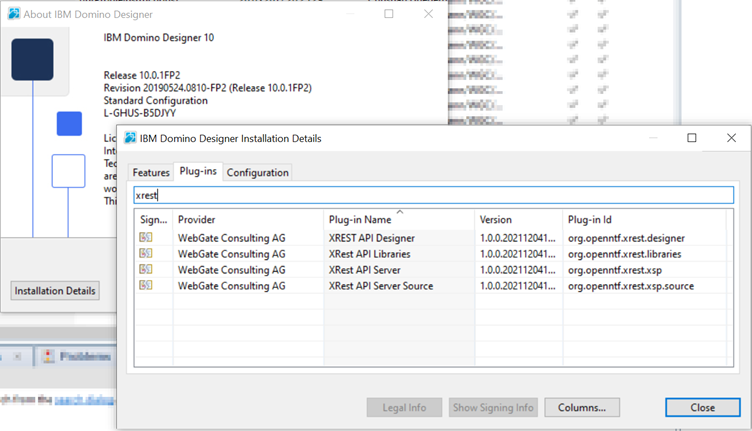Click Domino Designer icon in About window title bar
This screenshot has width=752, height=431.
point(14,14)
